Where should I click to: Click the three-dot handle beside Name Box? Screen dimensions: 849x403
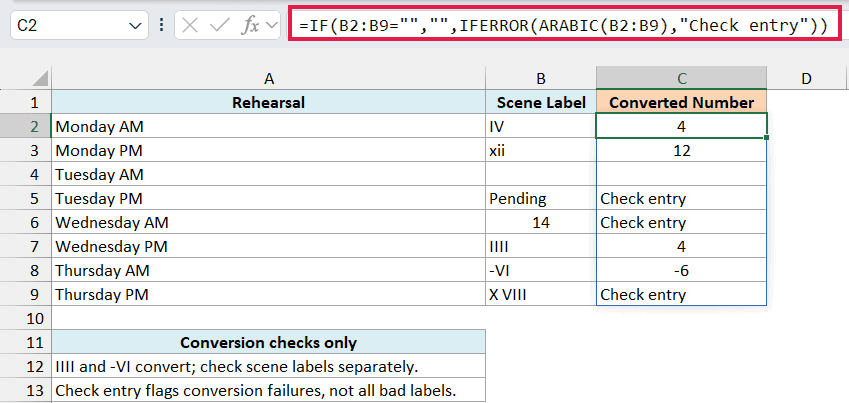coord(161,25)
